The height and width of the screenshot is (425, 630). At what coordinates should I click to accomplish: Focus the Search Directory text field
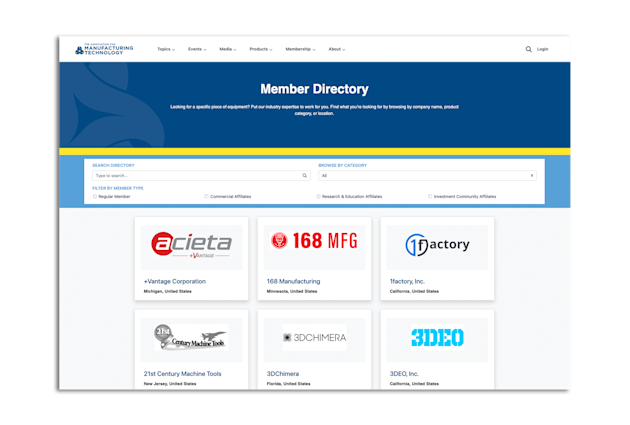tap(201, 176)
